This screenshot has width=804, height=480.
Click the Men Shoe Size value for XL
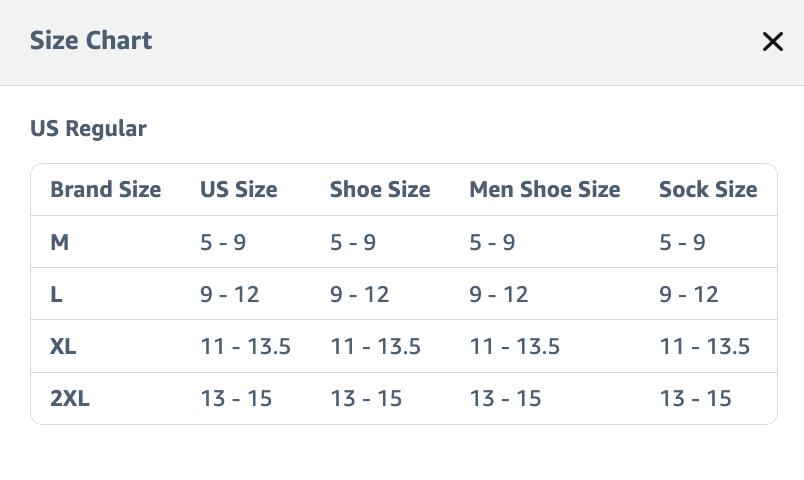pyautogui.click(x=514, y=346)
